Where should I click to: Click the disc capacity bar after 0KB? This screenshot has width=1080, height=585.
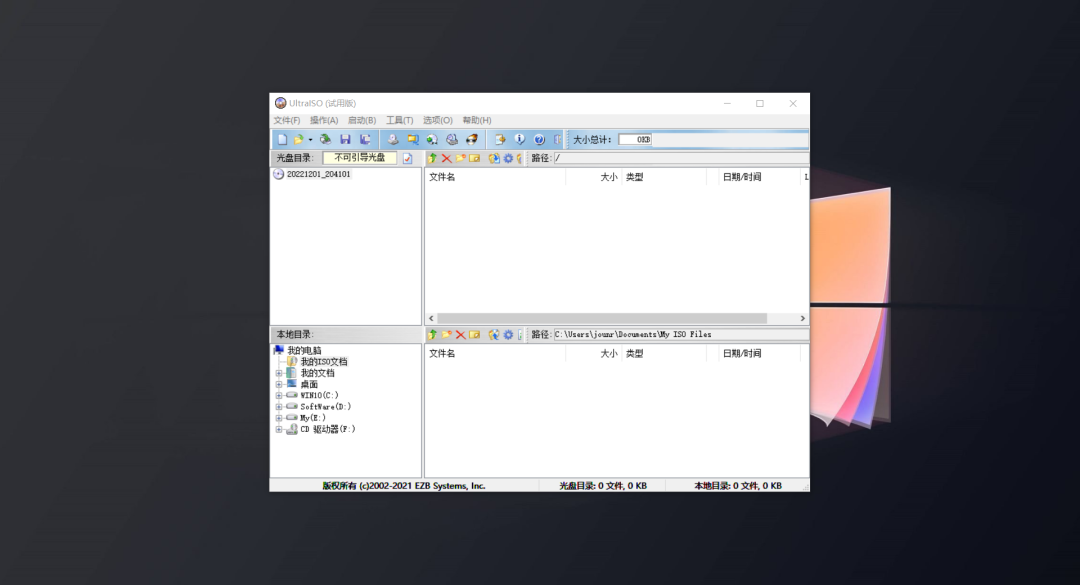click(x=730, y=139)
